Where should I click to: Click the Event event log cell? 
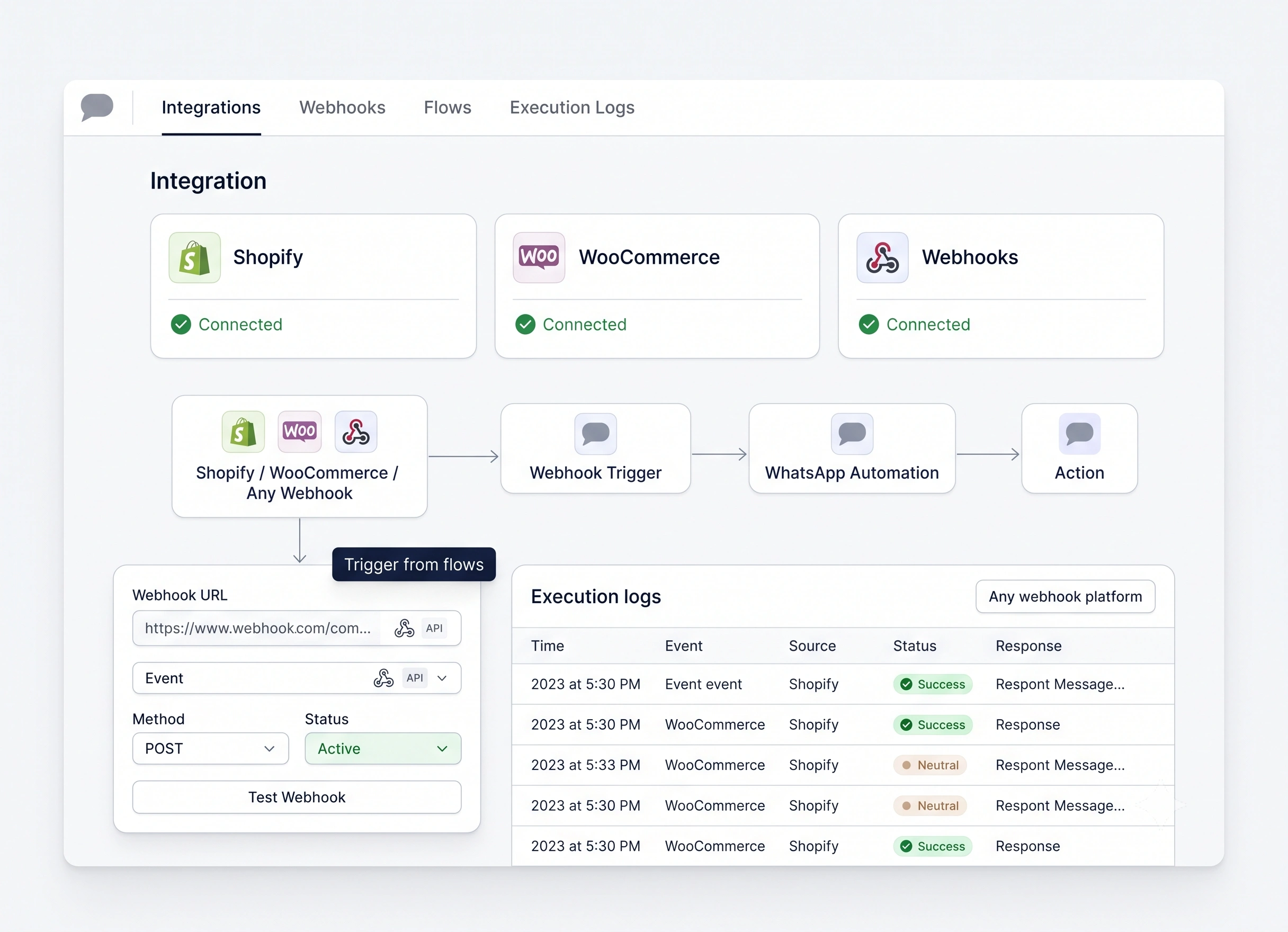(703, 684)
